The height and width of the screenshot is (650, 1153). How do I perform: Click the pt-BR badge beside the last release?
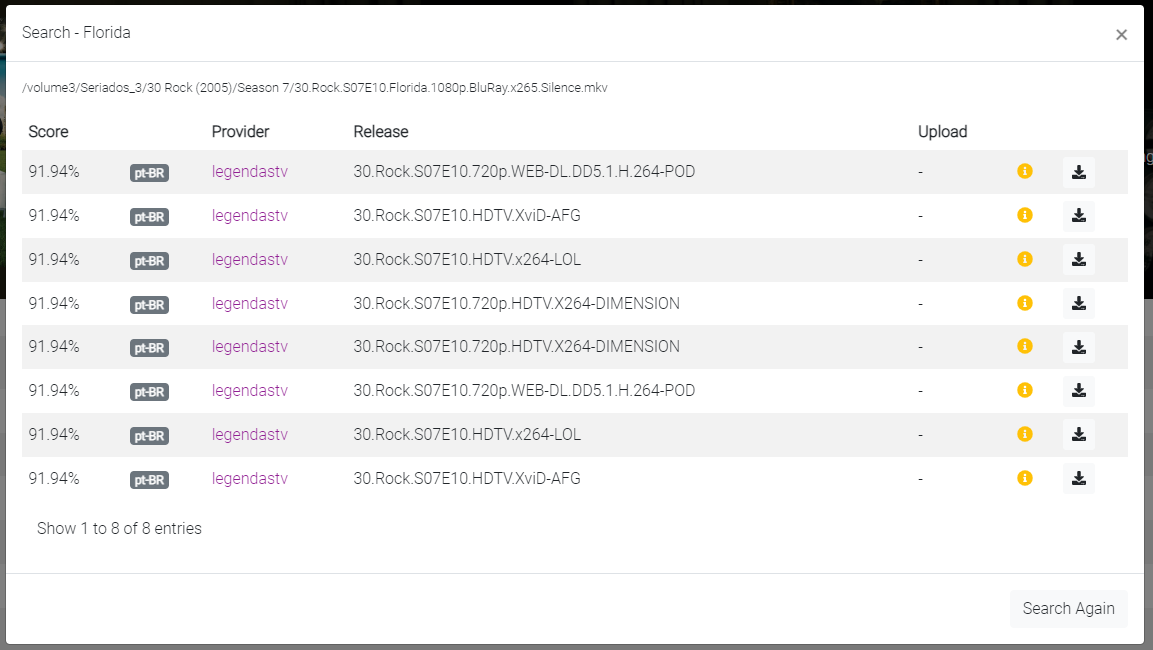148,479
